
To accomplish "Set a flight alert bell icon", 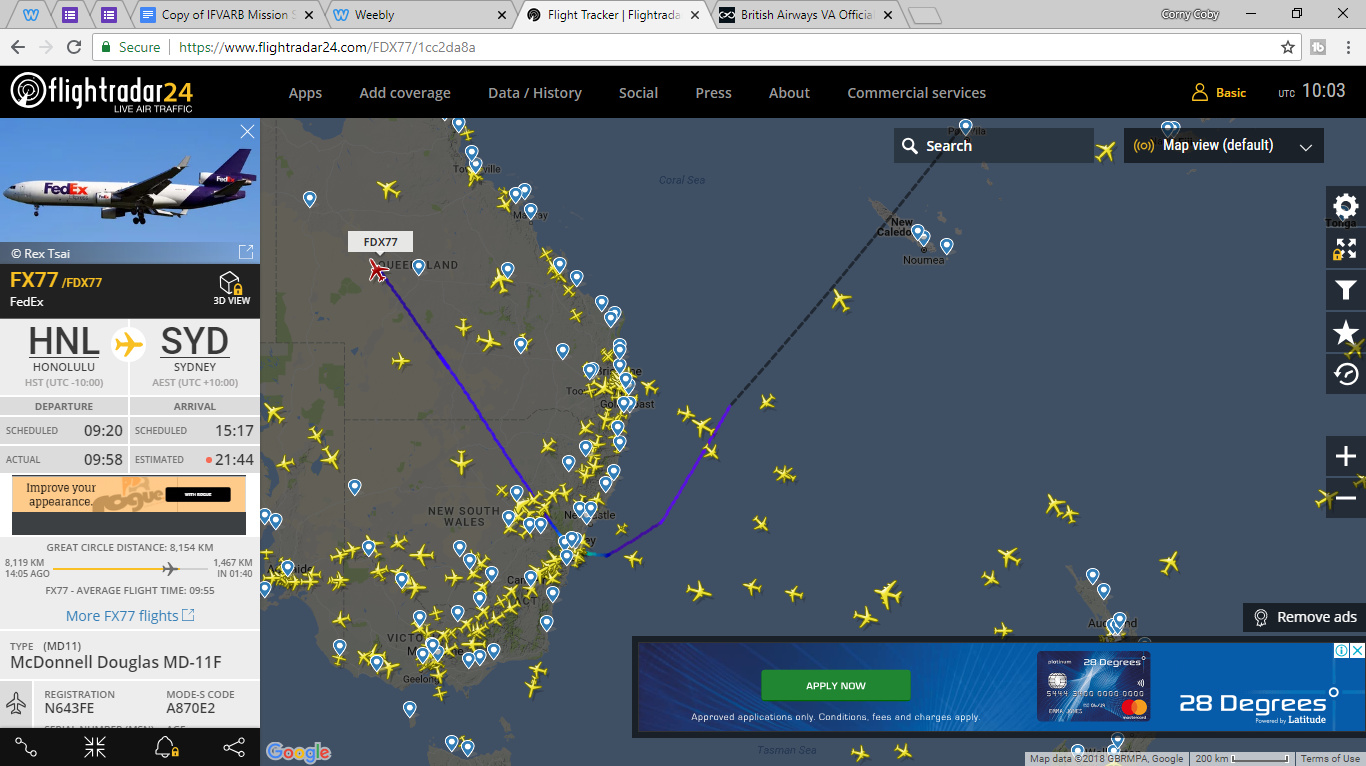I will pyautogui.click(x=165, y=746).
